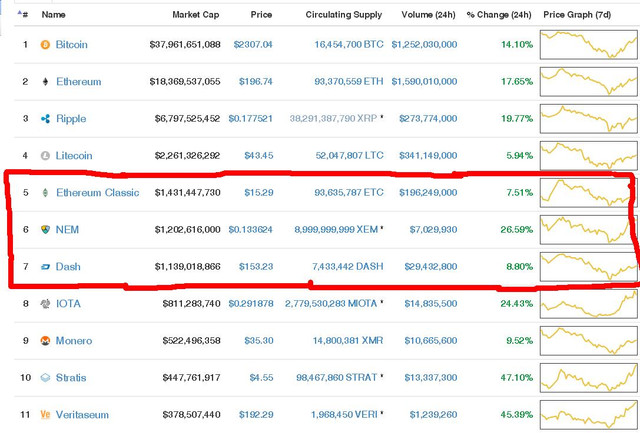Click the grey Litecoin logo icon
The height and width of the screenshot is (433, 640).
pyautogui.click(x=45, y=155)
